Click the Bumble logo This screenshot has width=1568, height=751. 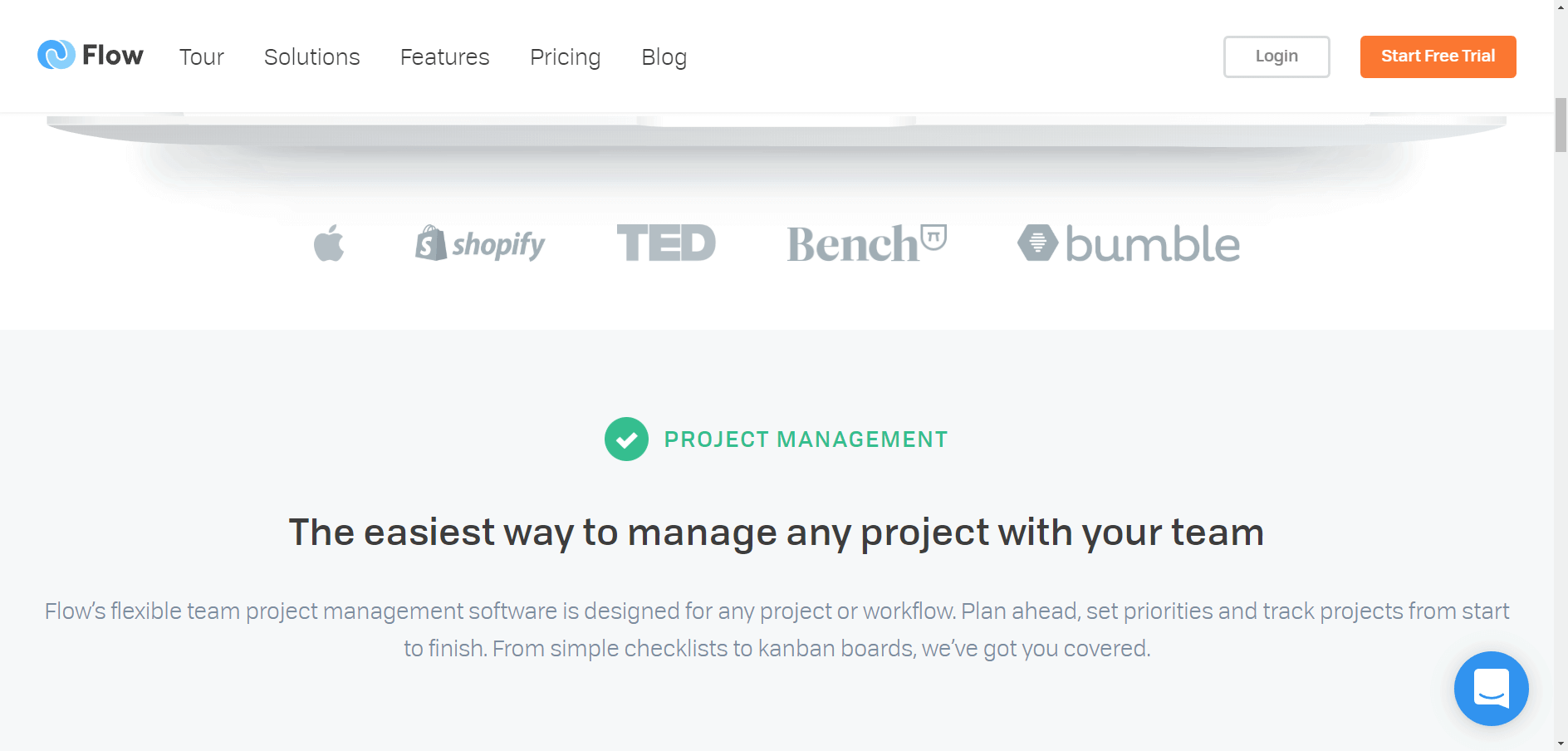tap(1129, 243)
